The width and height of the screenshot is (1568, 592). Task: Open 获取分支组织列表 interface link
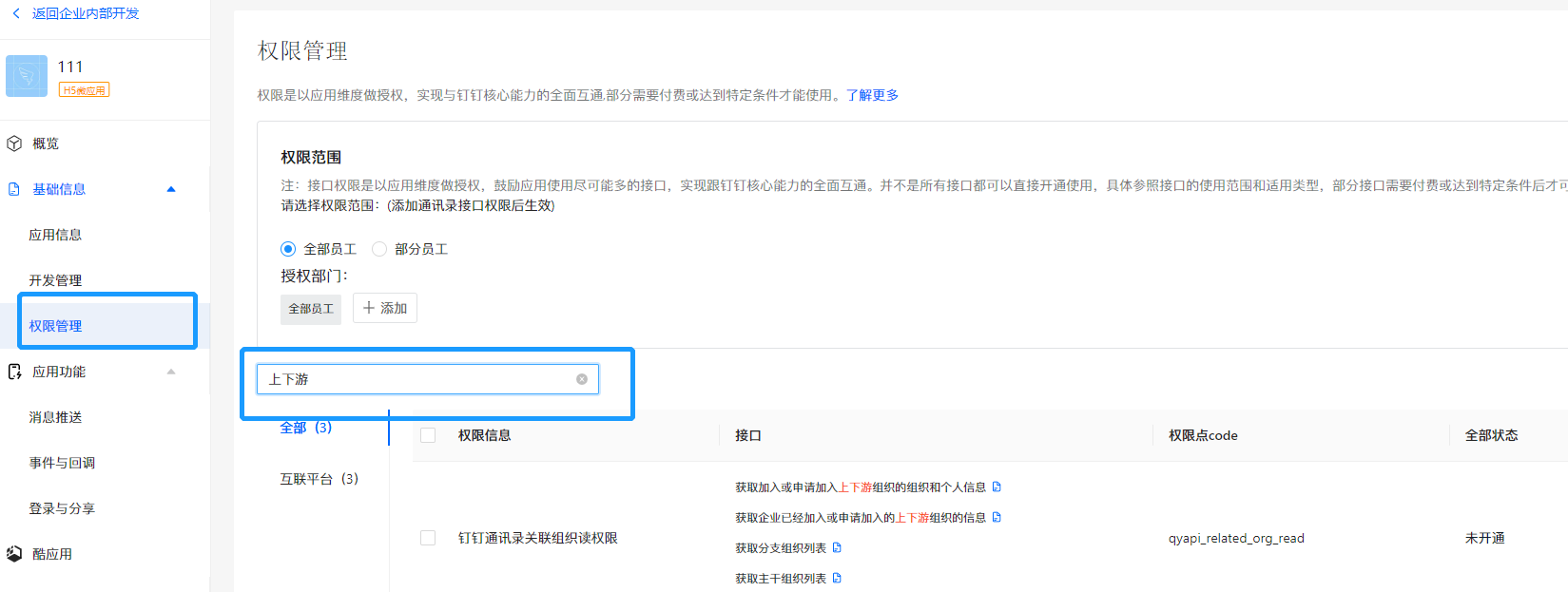click(x=781, y=548)
